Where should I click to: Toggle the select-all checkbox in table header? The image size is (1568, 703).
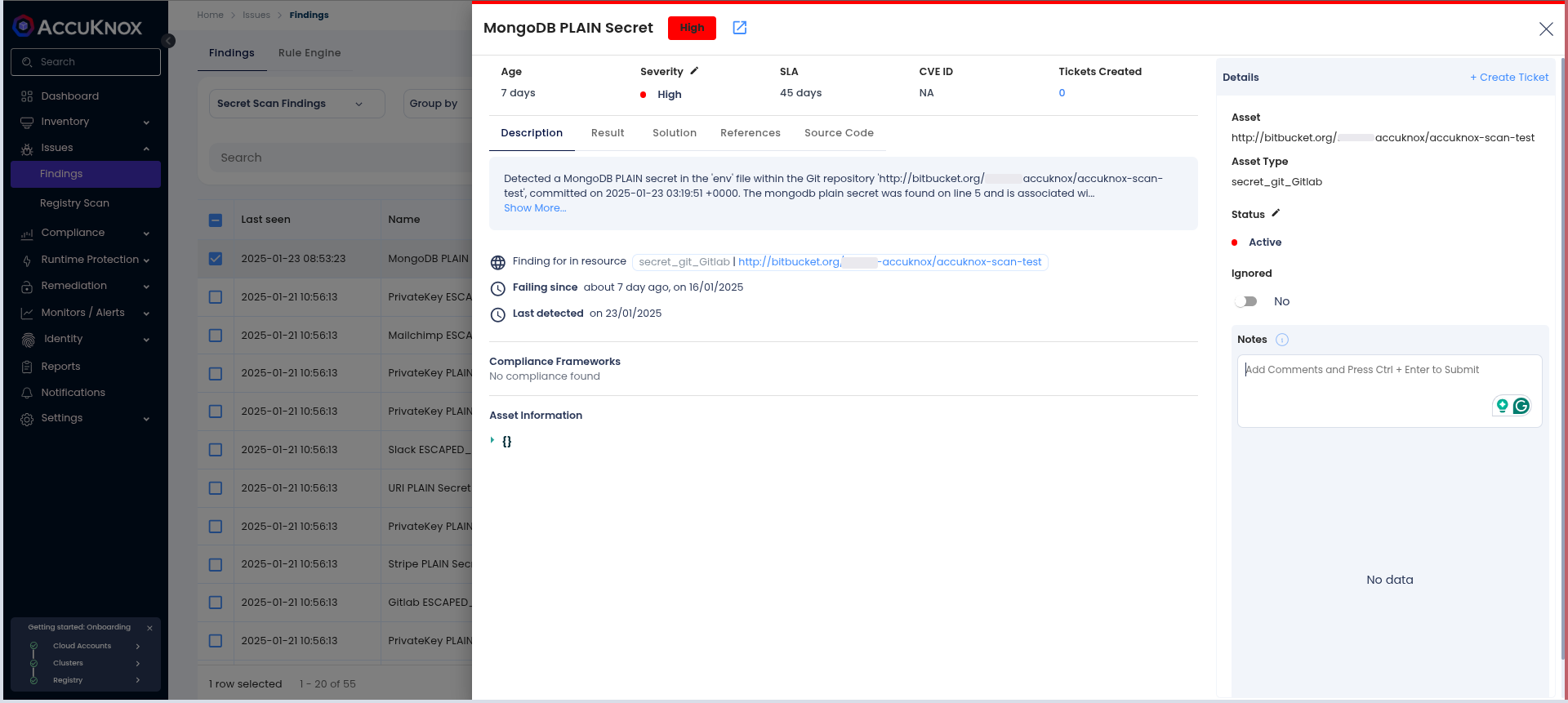216,220
